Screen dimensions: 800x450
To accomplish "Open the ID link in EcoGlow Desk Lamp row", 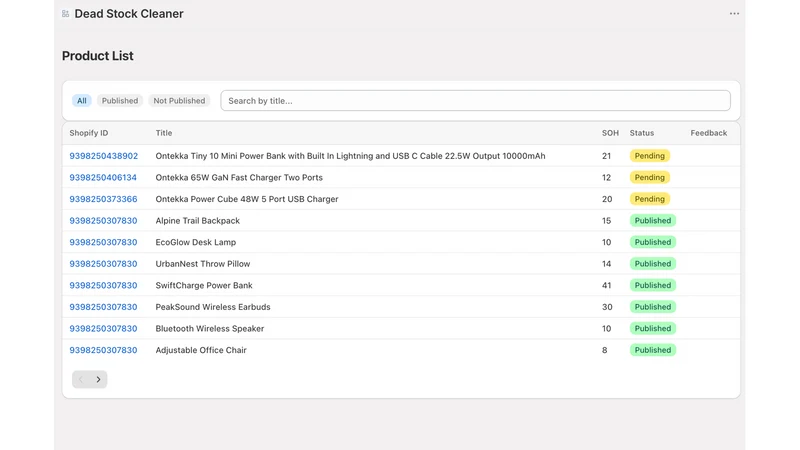I will [103, 242].
